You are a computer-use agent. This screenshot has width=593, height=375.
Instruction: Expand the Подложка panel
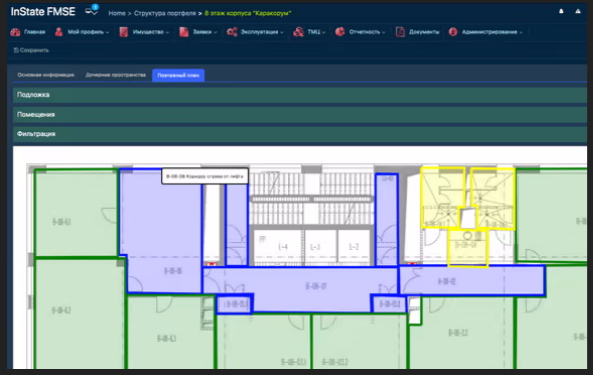300,95
